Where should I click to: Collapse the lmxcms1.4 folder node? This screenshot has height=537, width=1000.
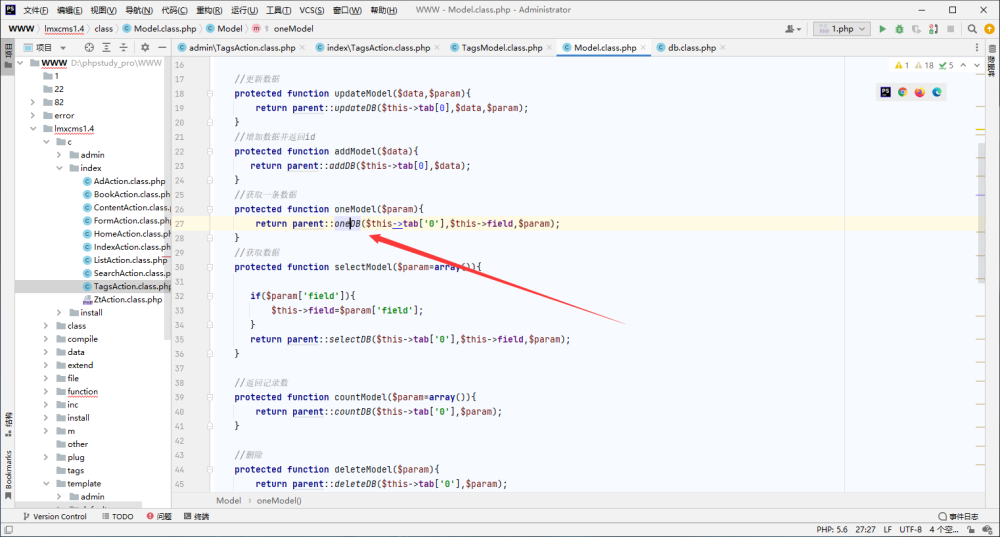coord(33,128)
